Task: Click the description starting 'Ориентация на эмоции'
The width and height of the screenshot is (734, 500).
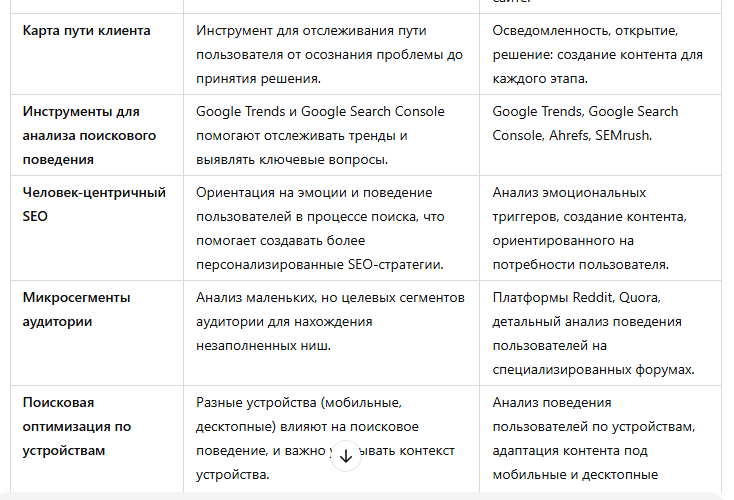Action: [320, 228]
